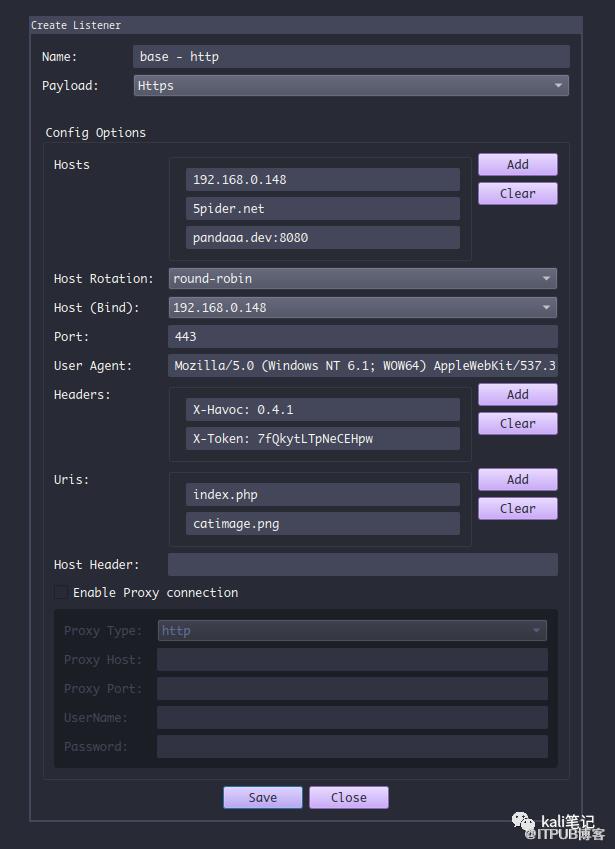The height and width of the screenshot is (849, 615).
Task: Select the 5pider.net host entry
Action: click(322, 209)
